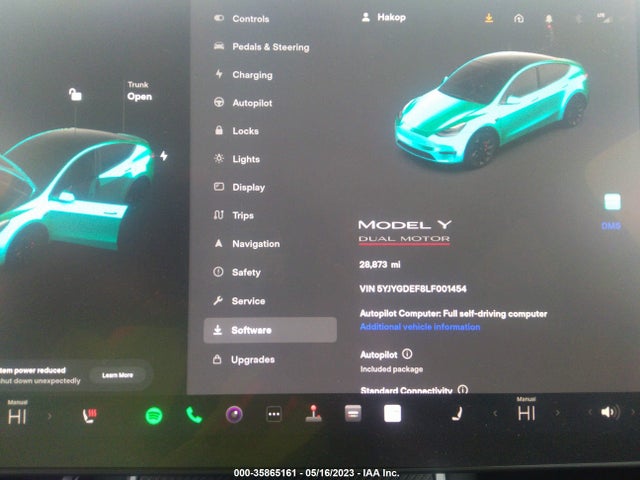The image size is (640, 480).
Task: Open the Arcade joystick app
Action: coord(313,413)
